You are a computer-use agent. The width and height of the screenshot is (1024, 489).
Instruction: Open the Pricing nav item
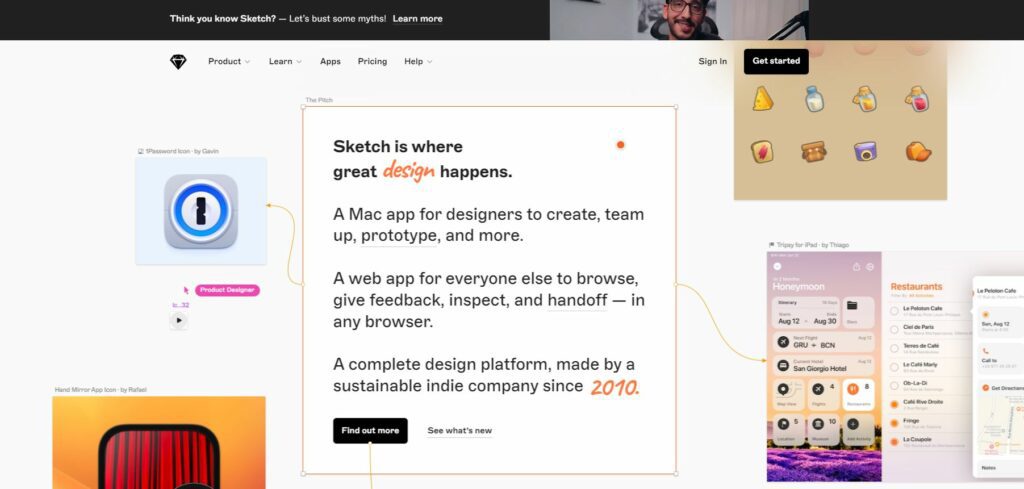[372, 61]
